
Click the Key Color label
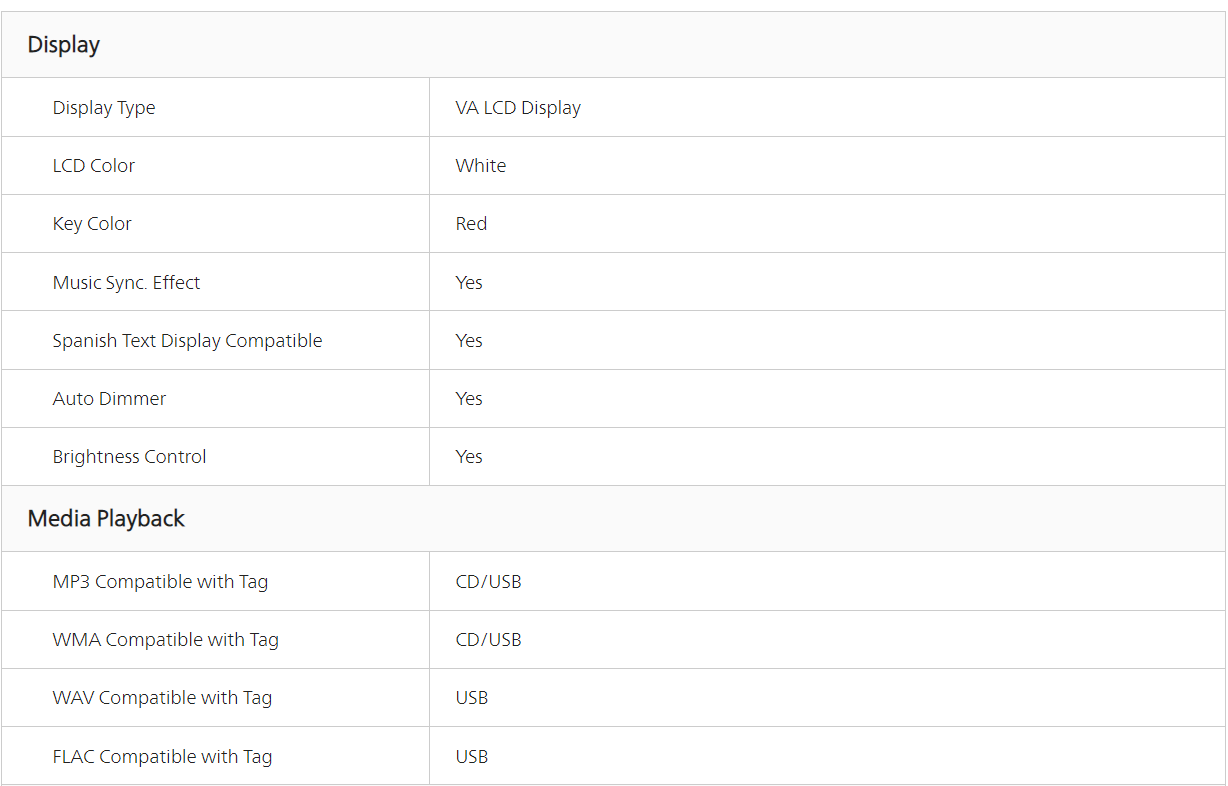tap(92, 224)
